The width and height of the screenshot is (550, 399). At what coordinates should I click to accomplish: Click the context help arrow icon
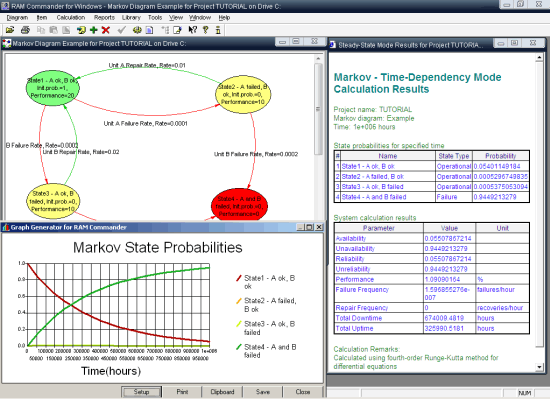[193, 30]
